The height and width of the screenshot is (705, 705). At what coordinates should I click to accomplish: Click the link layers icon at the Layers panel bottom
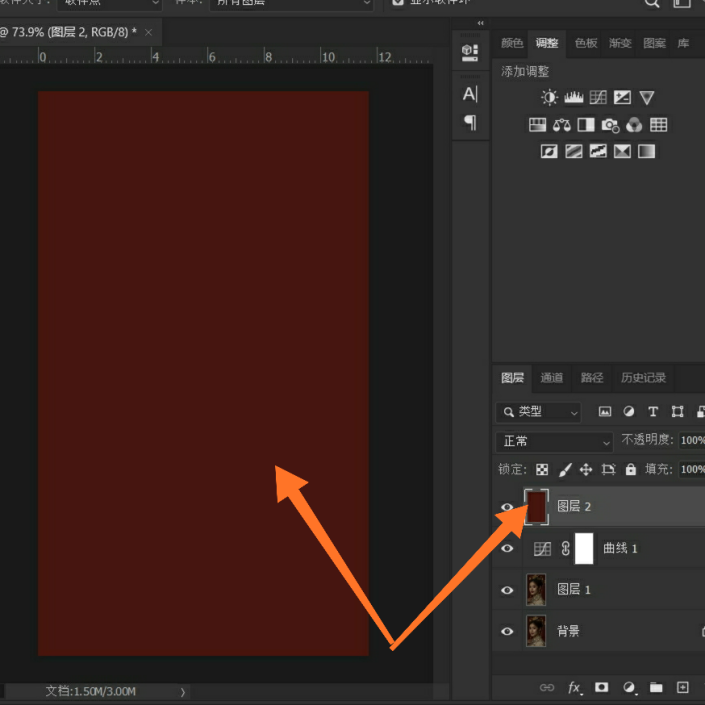click(547, 687)
